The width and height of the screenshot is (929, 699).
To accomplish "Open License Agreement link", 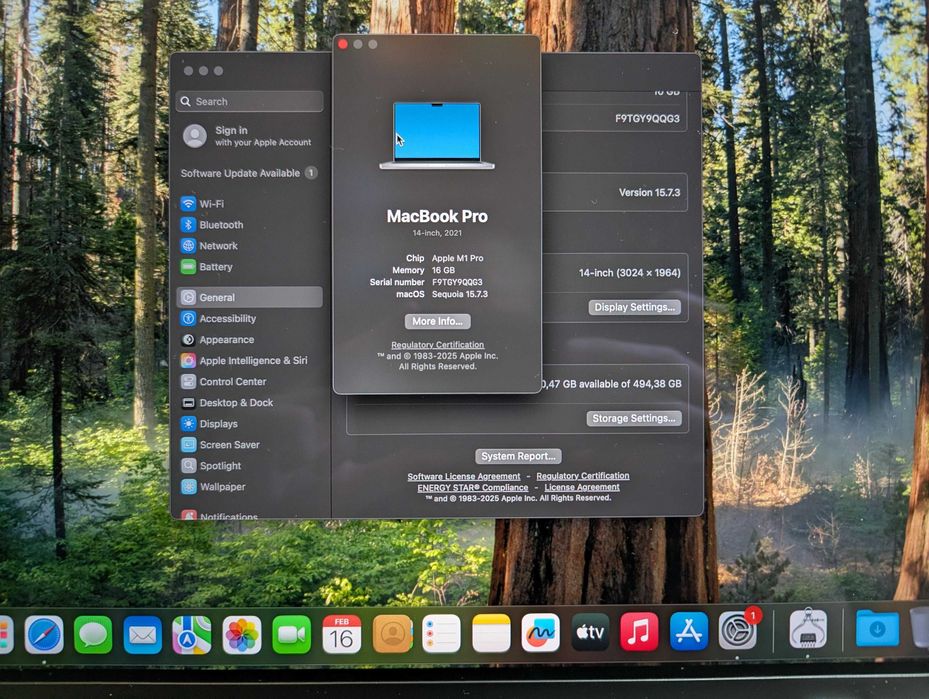I will coord(582,487).
